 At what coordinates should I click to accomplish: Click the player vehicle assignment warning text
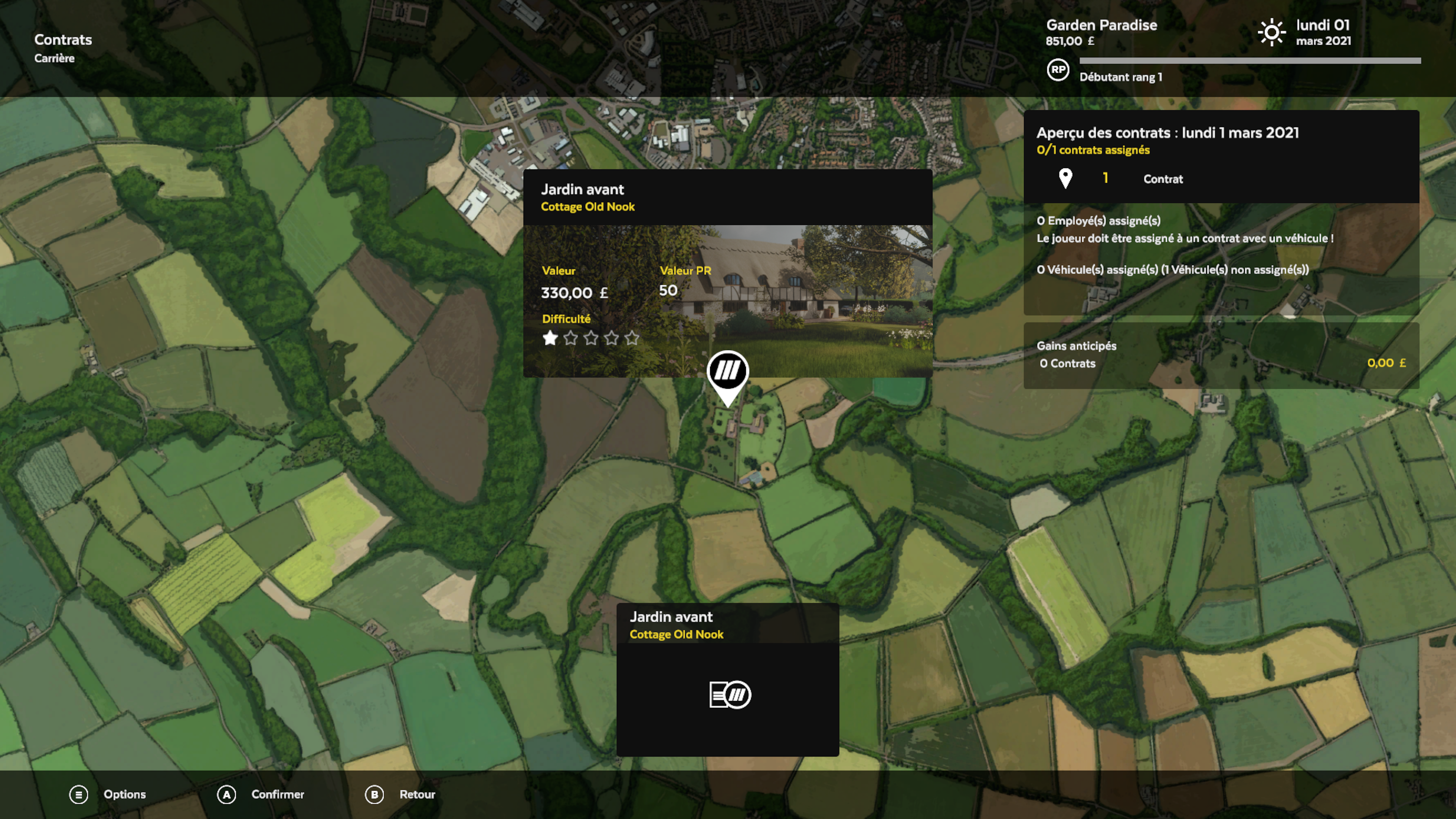click(1185, 238)
